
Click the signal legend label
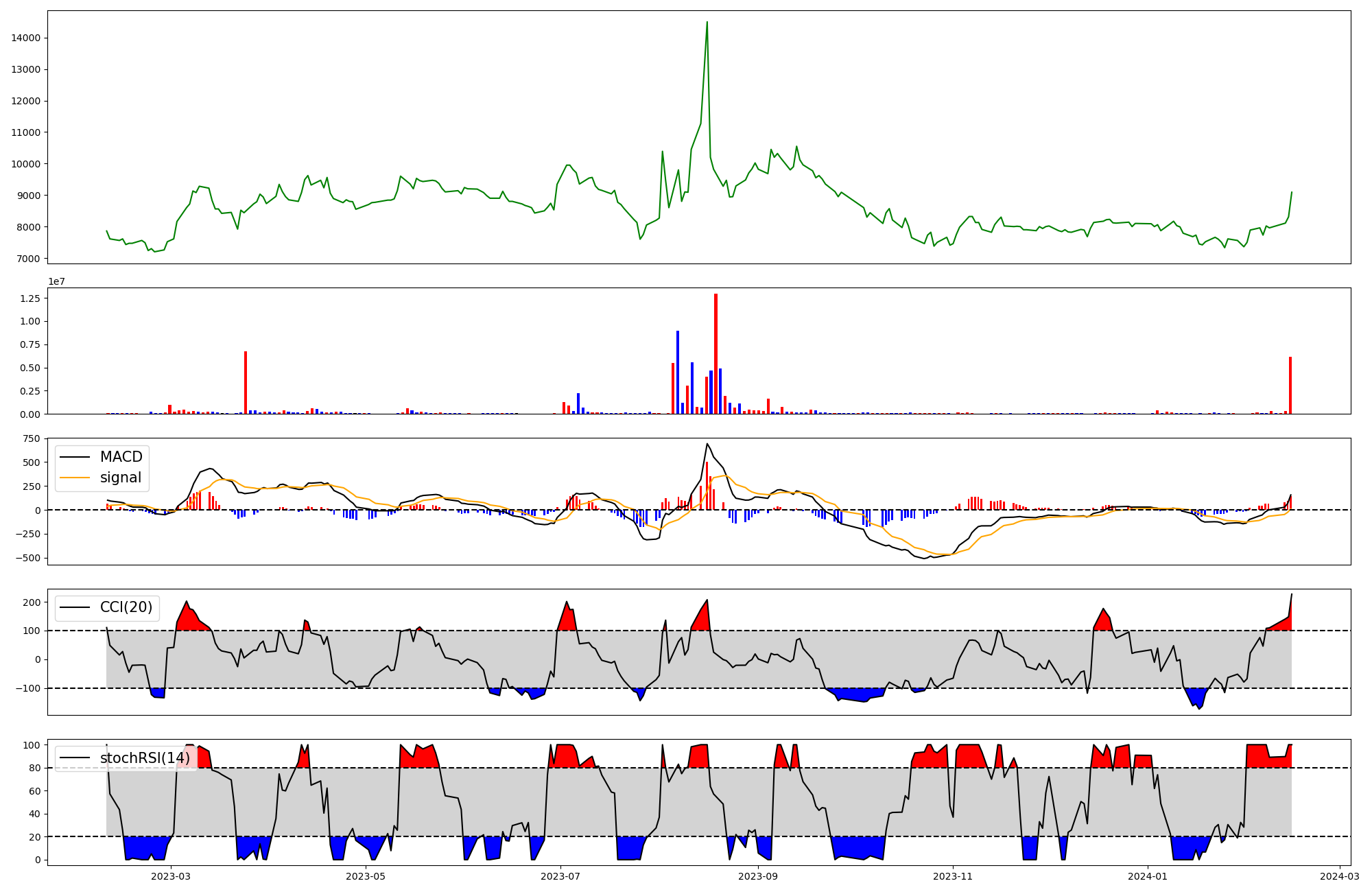pyautogui.click(x=121, y=478)
